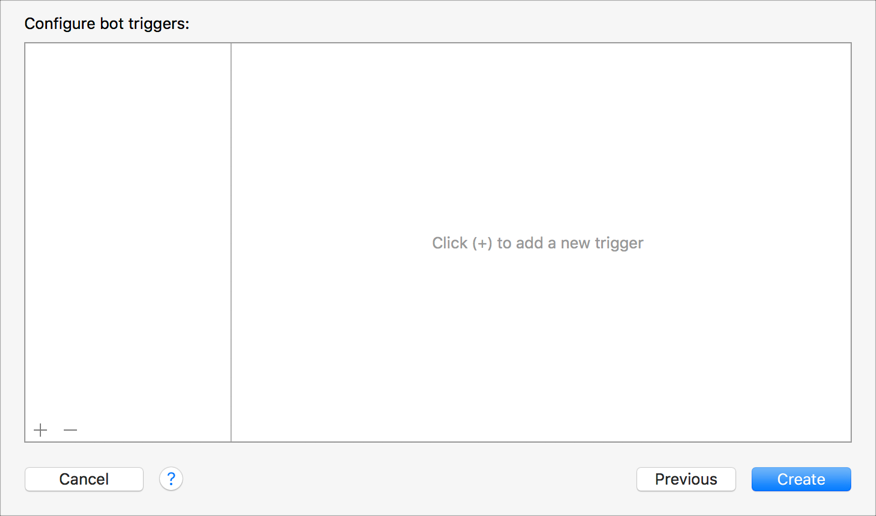The image size is (876, 516).
Task: Go back with the Previous button
Action: pyautogui.click(x=686, y=479)
